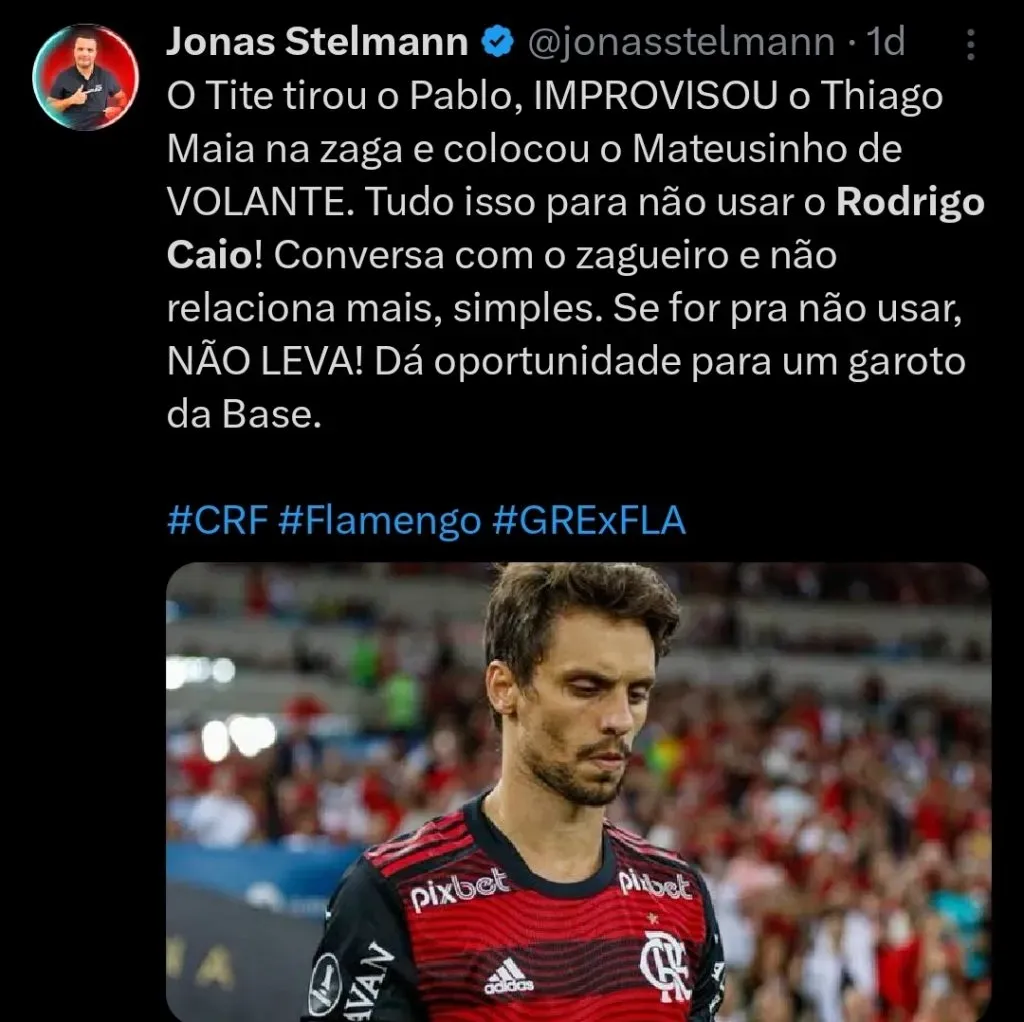Viewport: 1024px width, 1022px height.
Task: Click the Adidas logo on the jersey
Action: click(x=508, y=976)
